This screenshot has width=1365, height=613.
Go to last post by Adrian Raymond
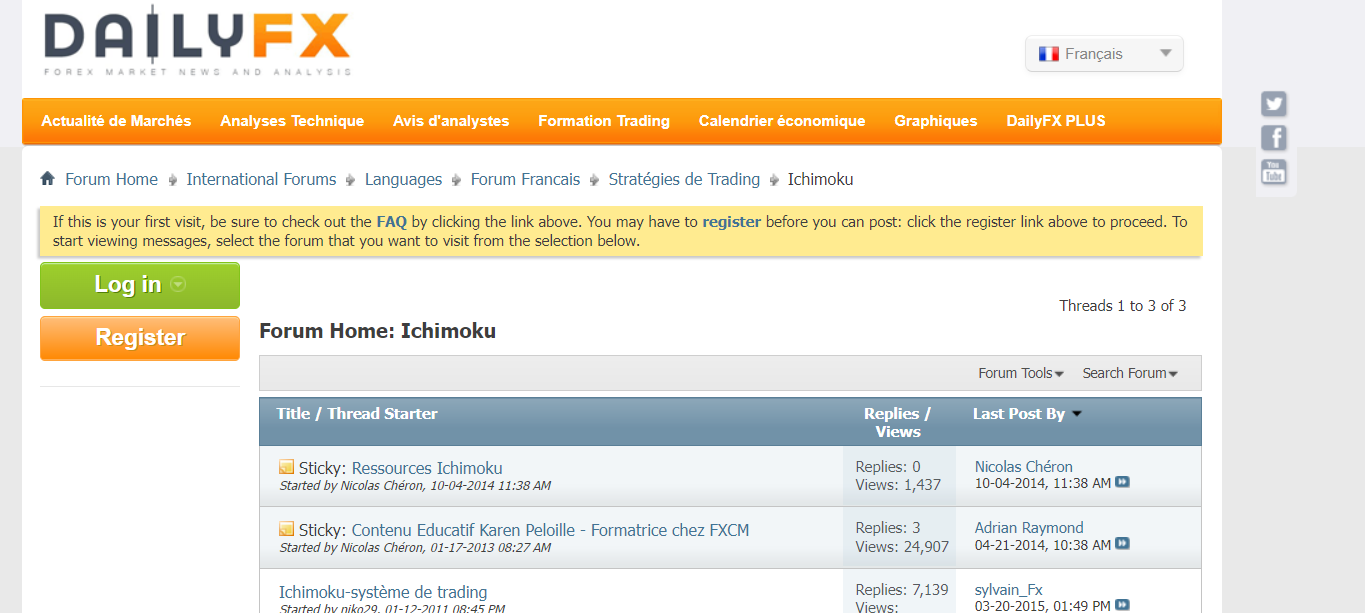(1122, 545)
